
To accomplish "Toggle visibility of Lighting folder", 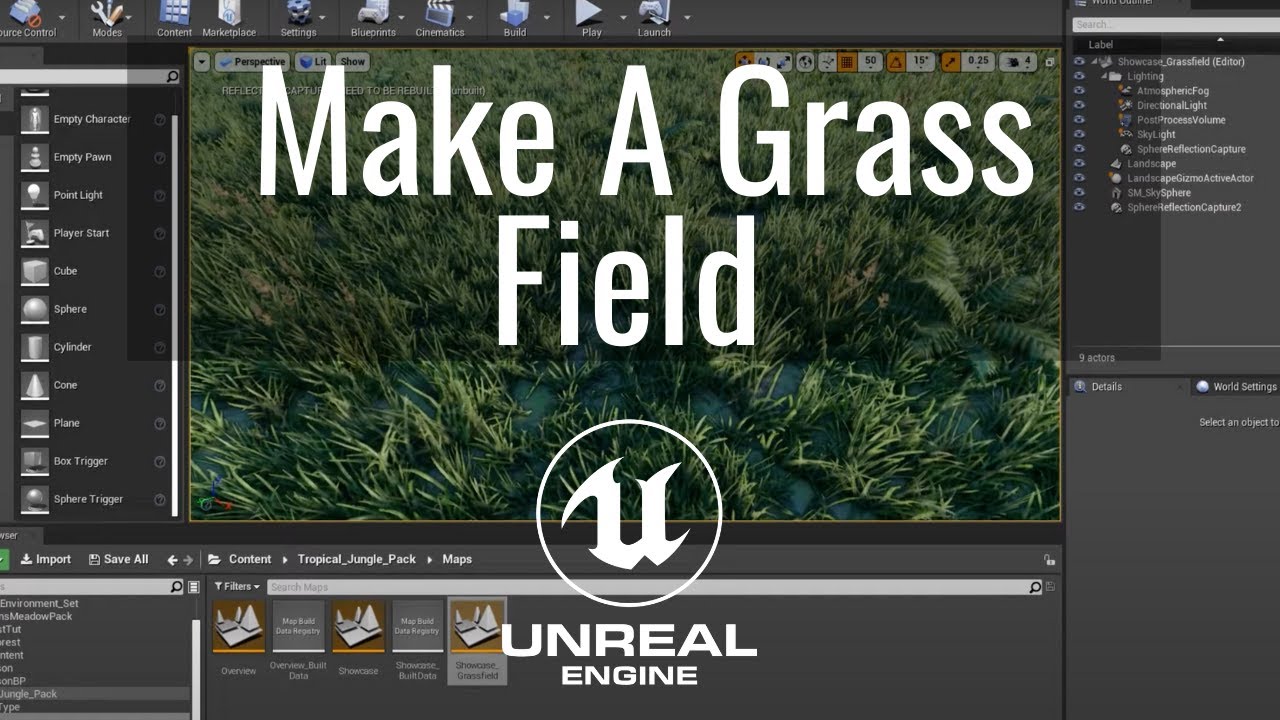I will coord(1079,76).
